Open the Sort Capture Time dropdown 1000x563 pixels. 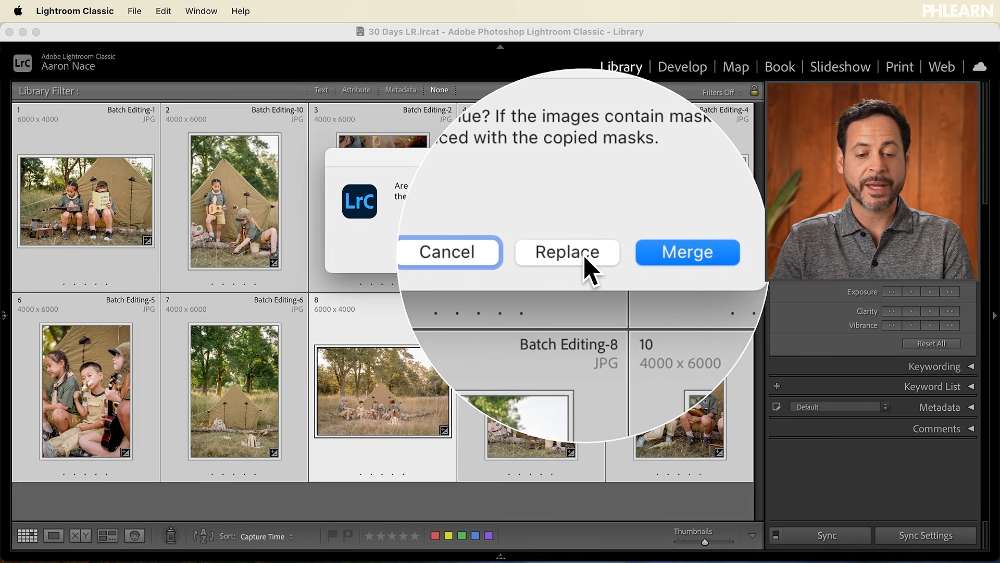pos(266,536)
